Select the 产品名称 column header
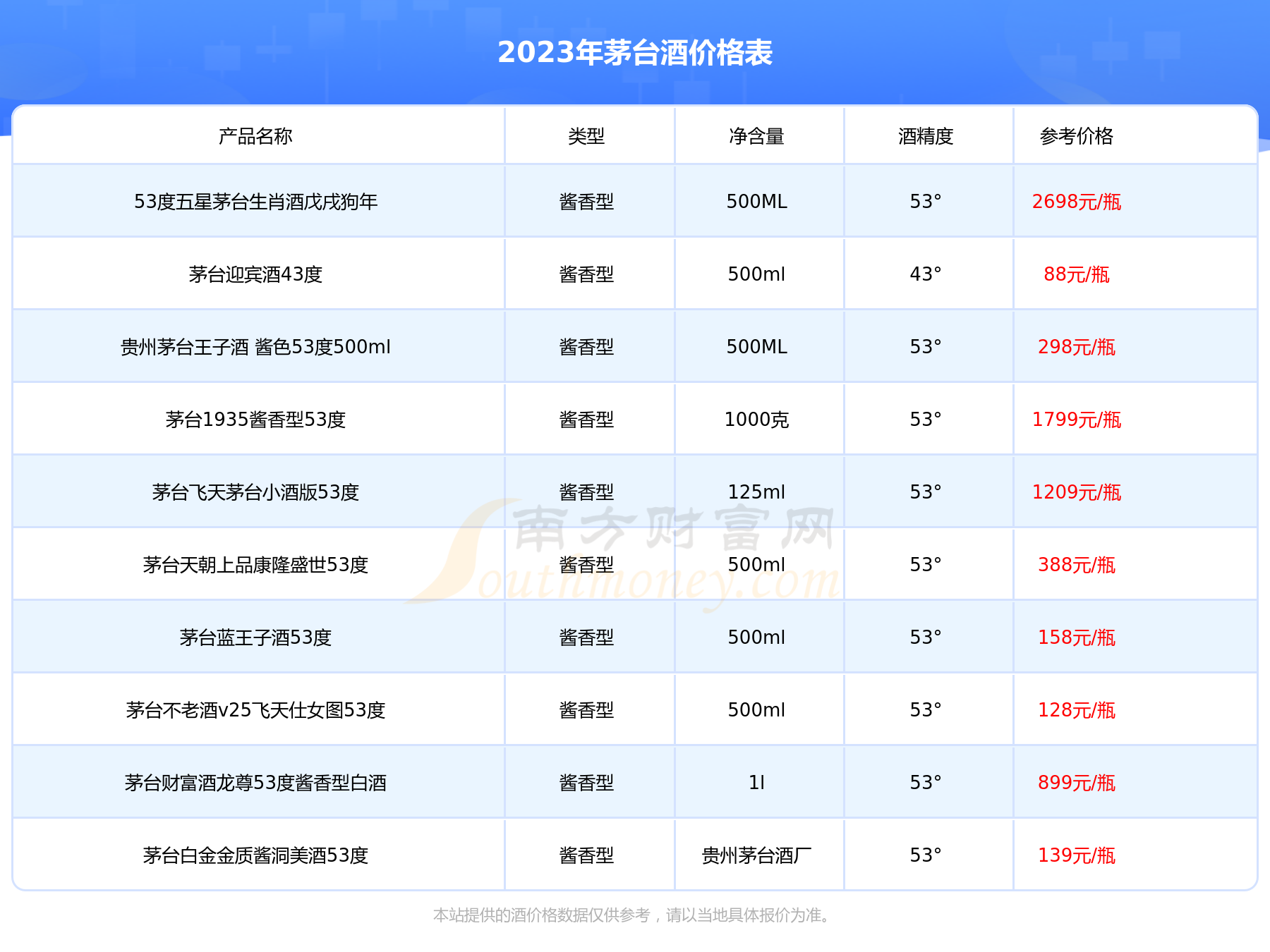This screenshot has height=952, width=1270. [x=255, y=136]
